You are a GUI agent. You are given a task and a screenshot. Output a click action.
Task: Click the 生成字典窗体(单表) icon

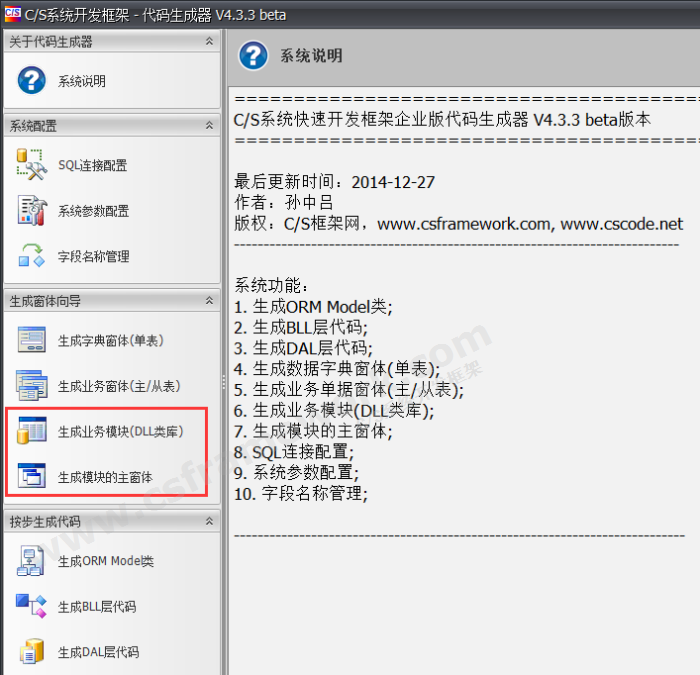coord(32,341)
